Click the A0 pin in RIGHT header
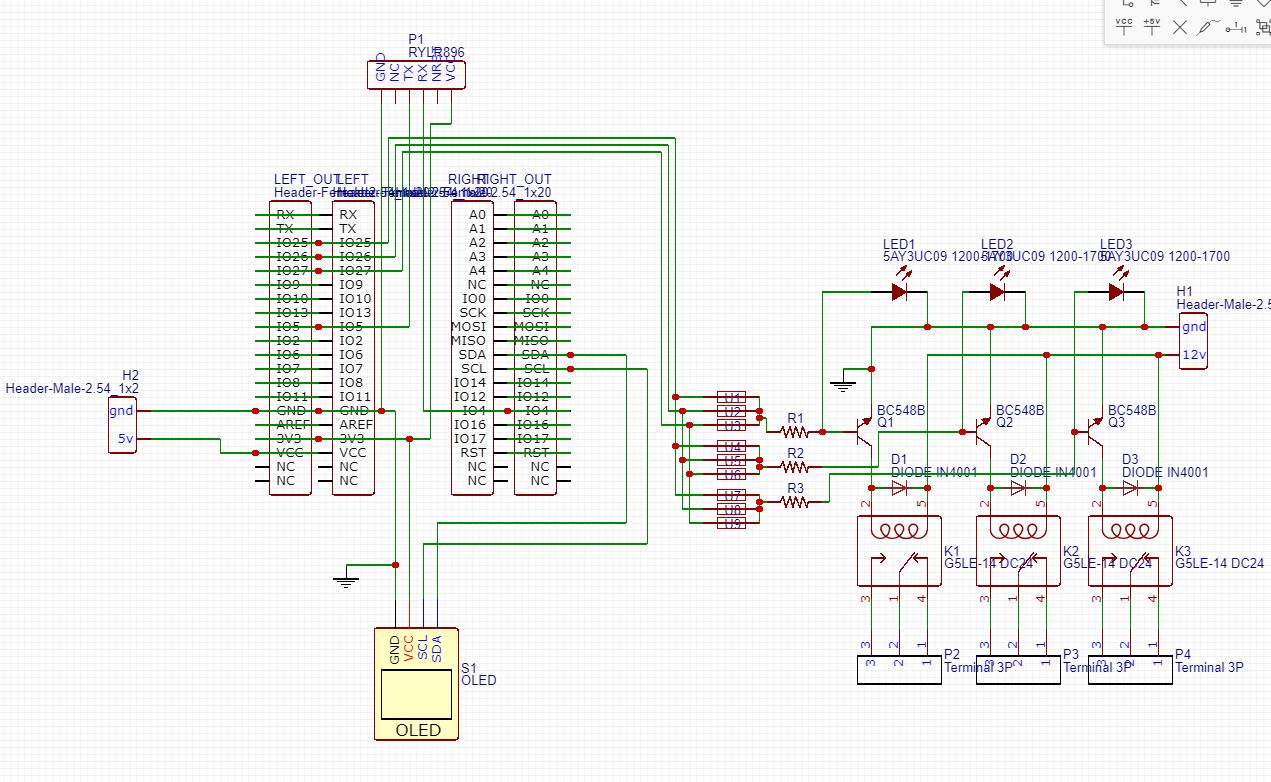Image resolution: width=1271 pixels, height=782 pixels. pyautogui.click(x=477, y=215)
